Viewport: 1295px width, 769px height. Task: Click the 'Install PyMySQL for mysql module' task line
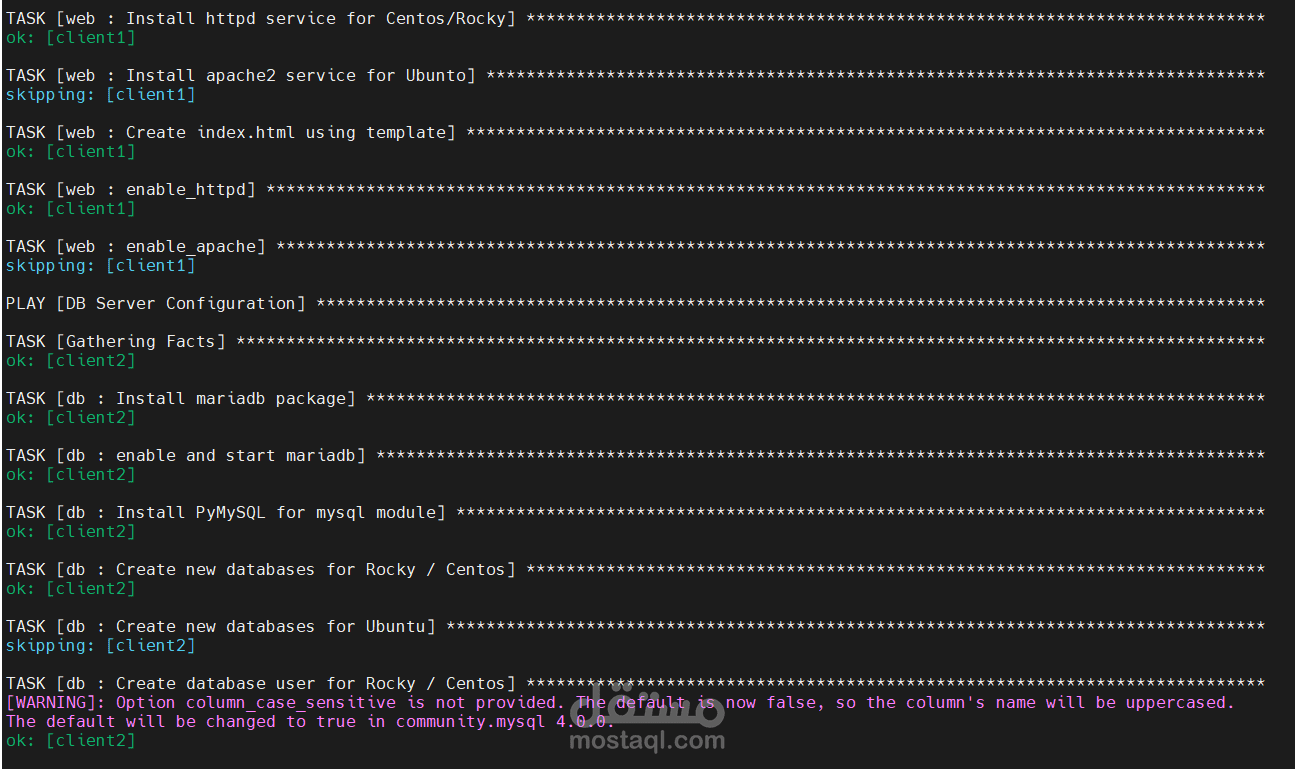coord(635,513)
